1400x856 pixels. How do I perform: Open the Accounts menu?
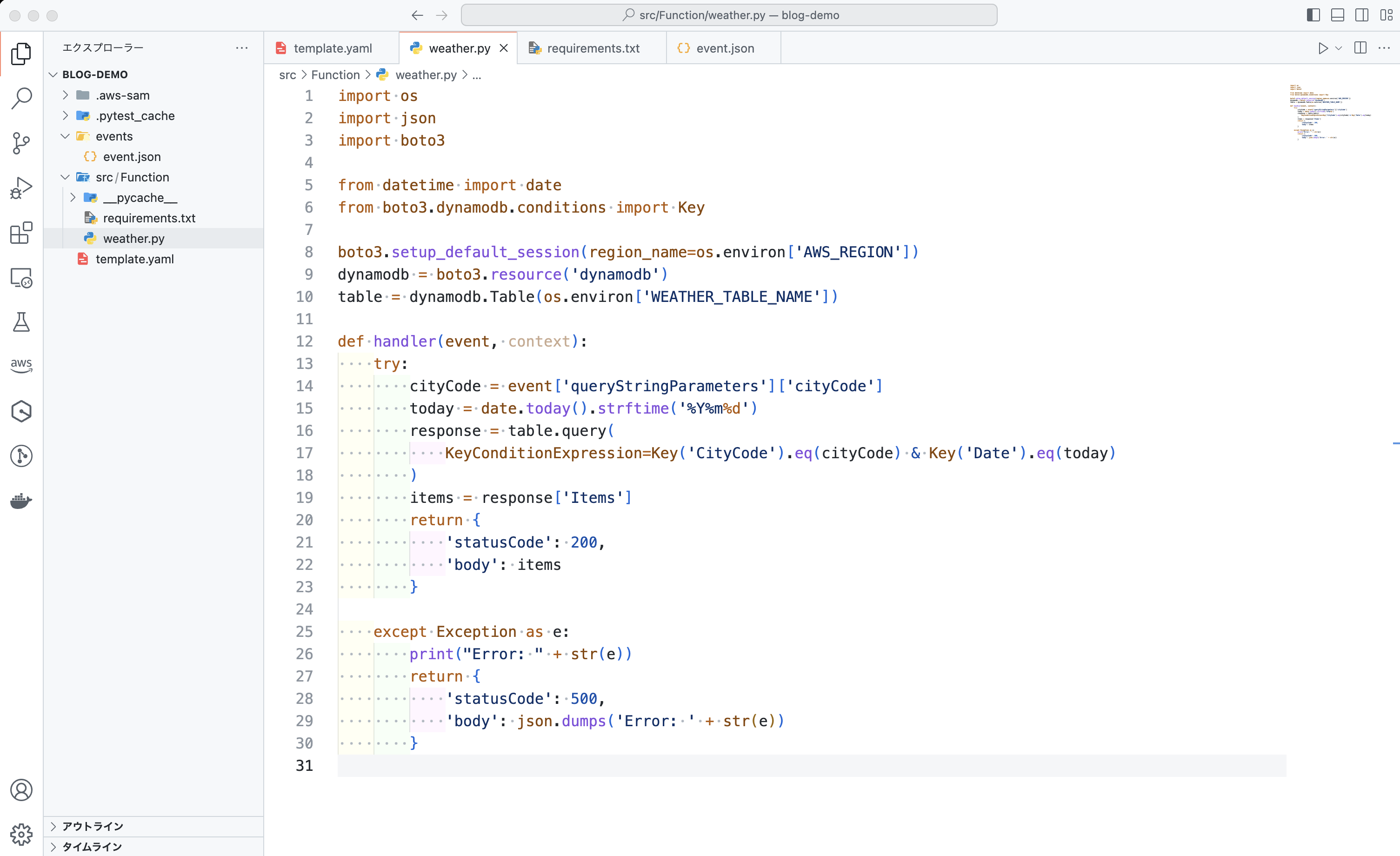21,790
